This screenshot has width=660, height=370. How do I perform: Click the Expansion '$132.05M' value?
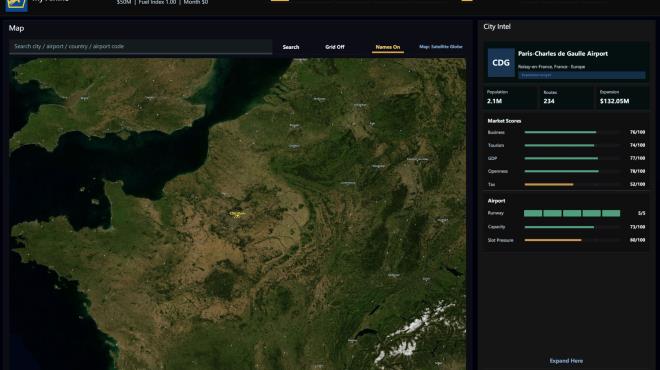[x=615, y=101]
